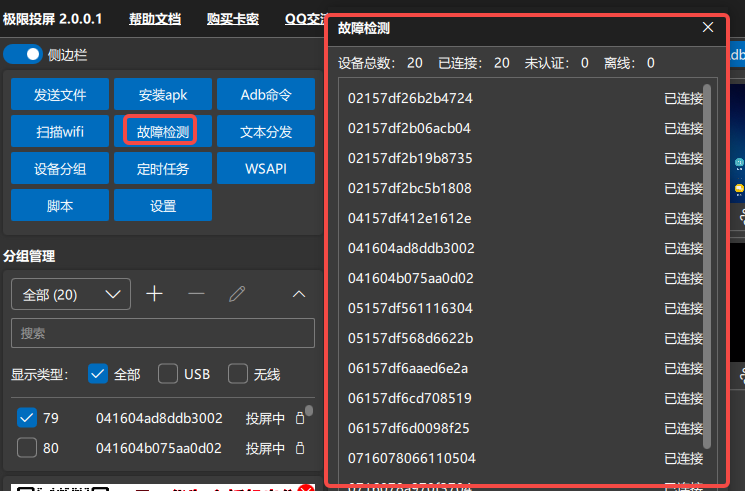This screenshot has height=491, width=745.
Task: Open the 帮助文档 link
Action: (155, 19)
